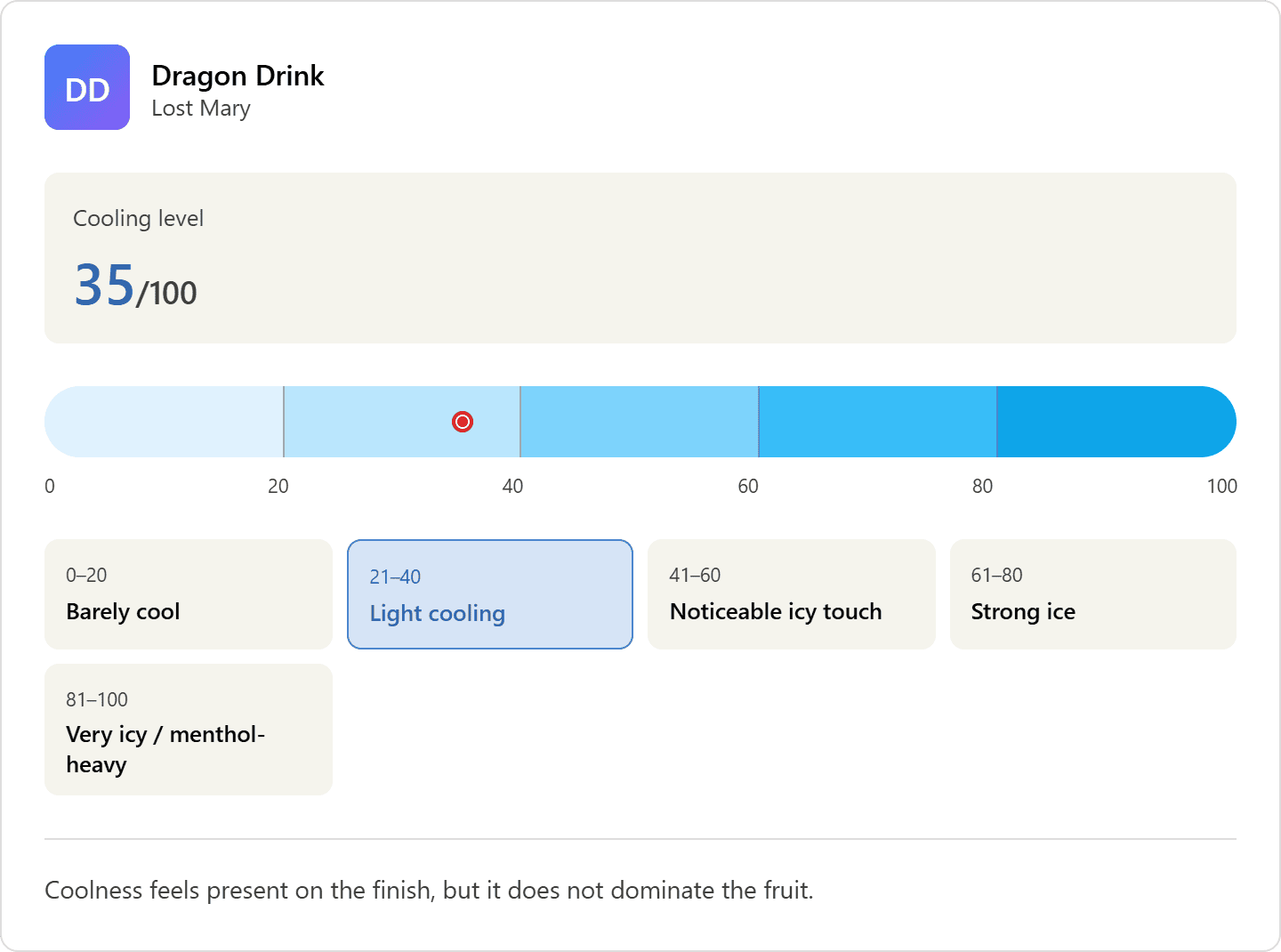
Task: Click the 35/100 cooling score
Action: point(135,286)
